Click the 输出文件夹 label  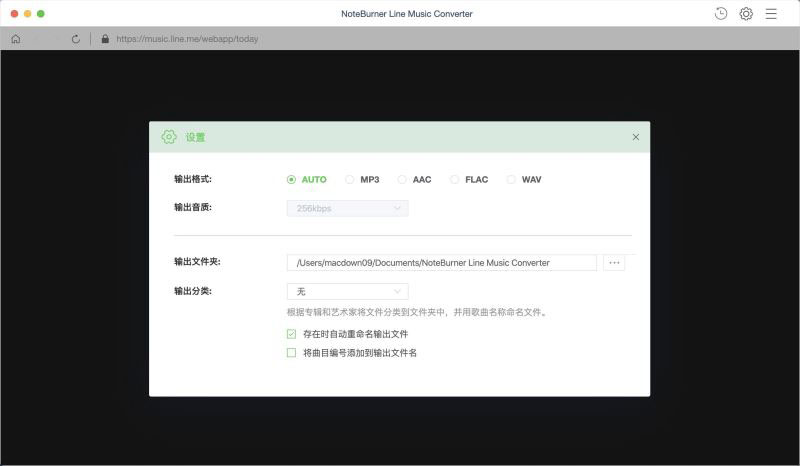(x=197, y=262)
